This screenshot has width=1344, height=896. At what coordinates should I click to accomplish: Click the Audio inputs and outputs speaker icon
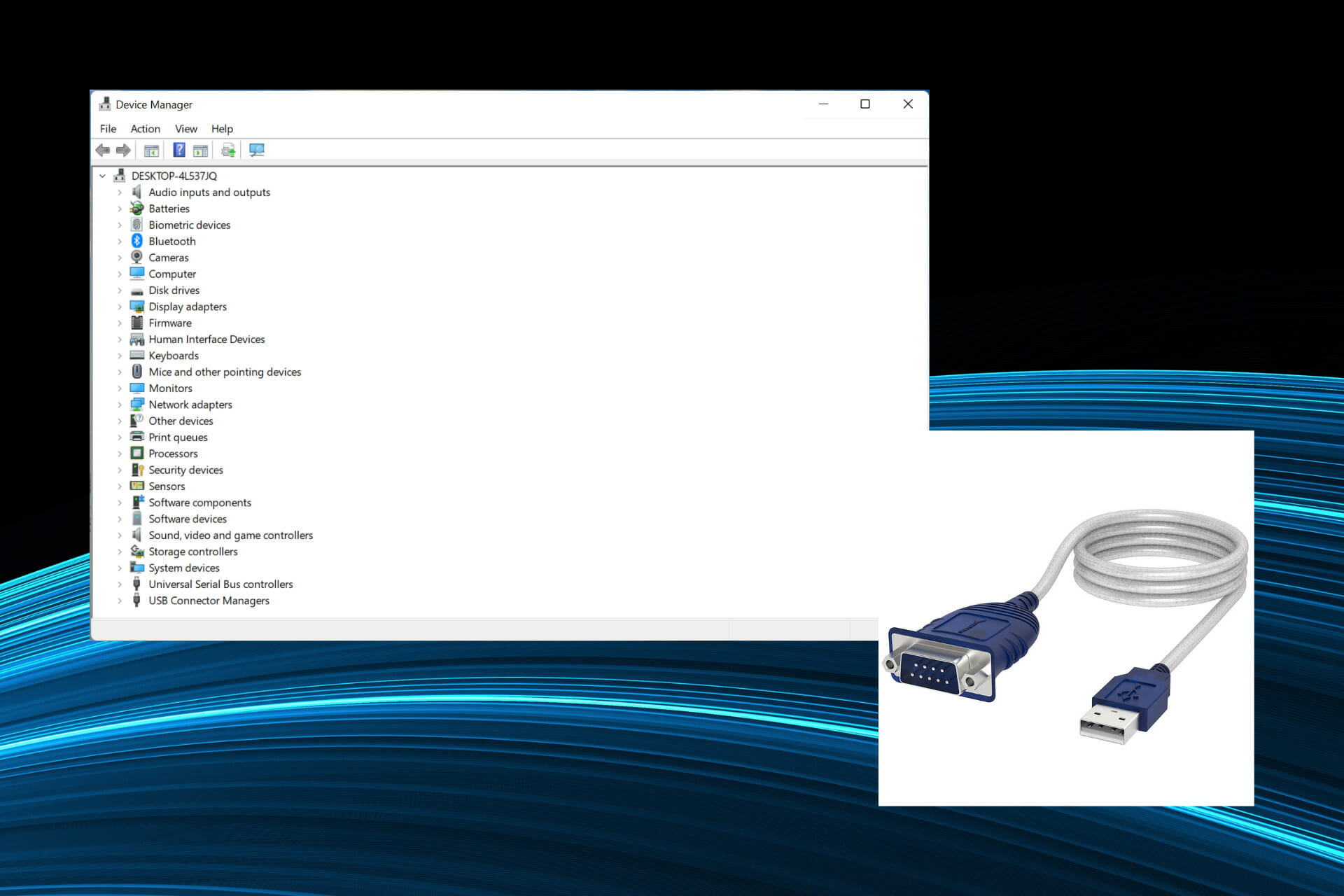tap(137, 192)
